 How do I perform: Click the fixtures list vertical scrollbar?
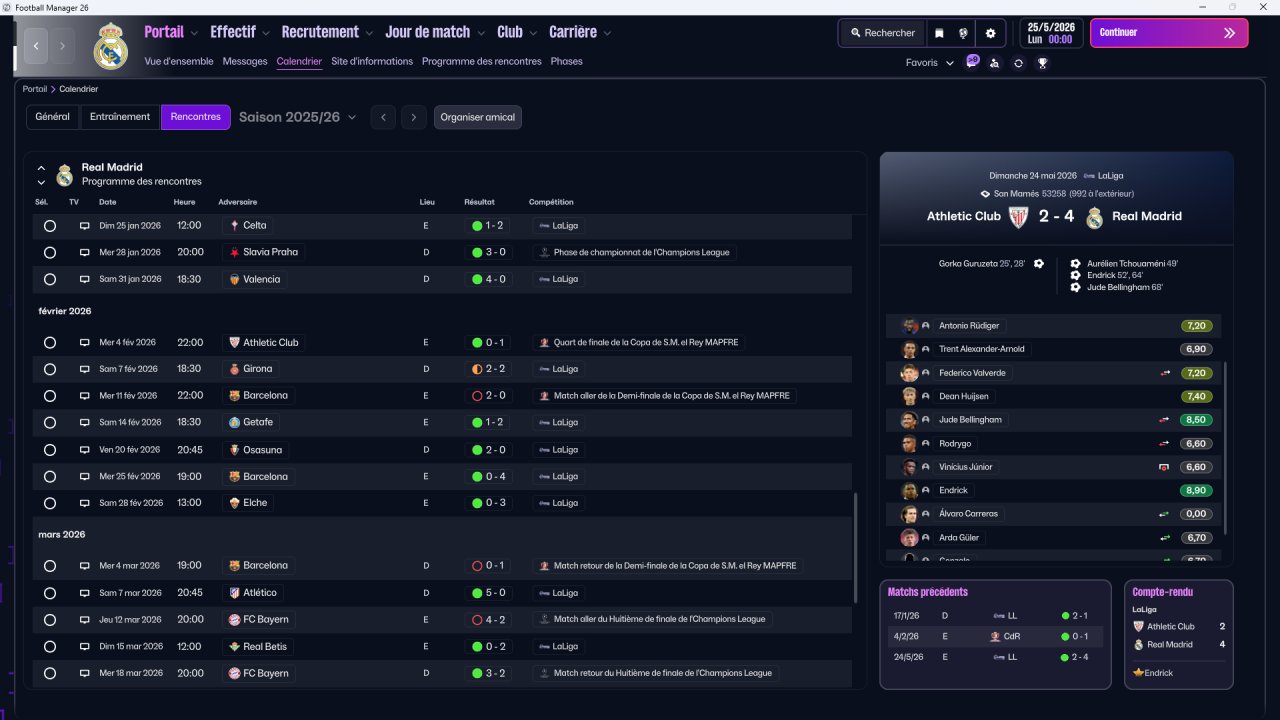coord(856,548)
